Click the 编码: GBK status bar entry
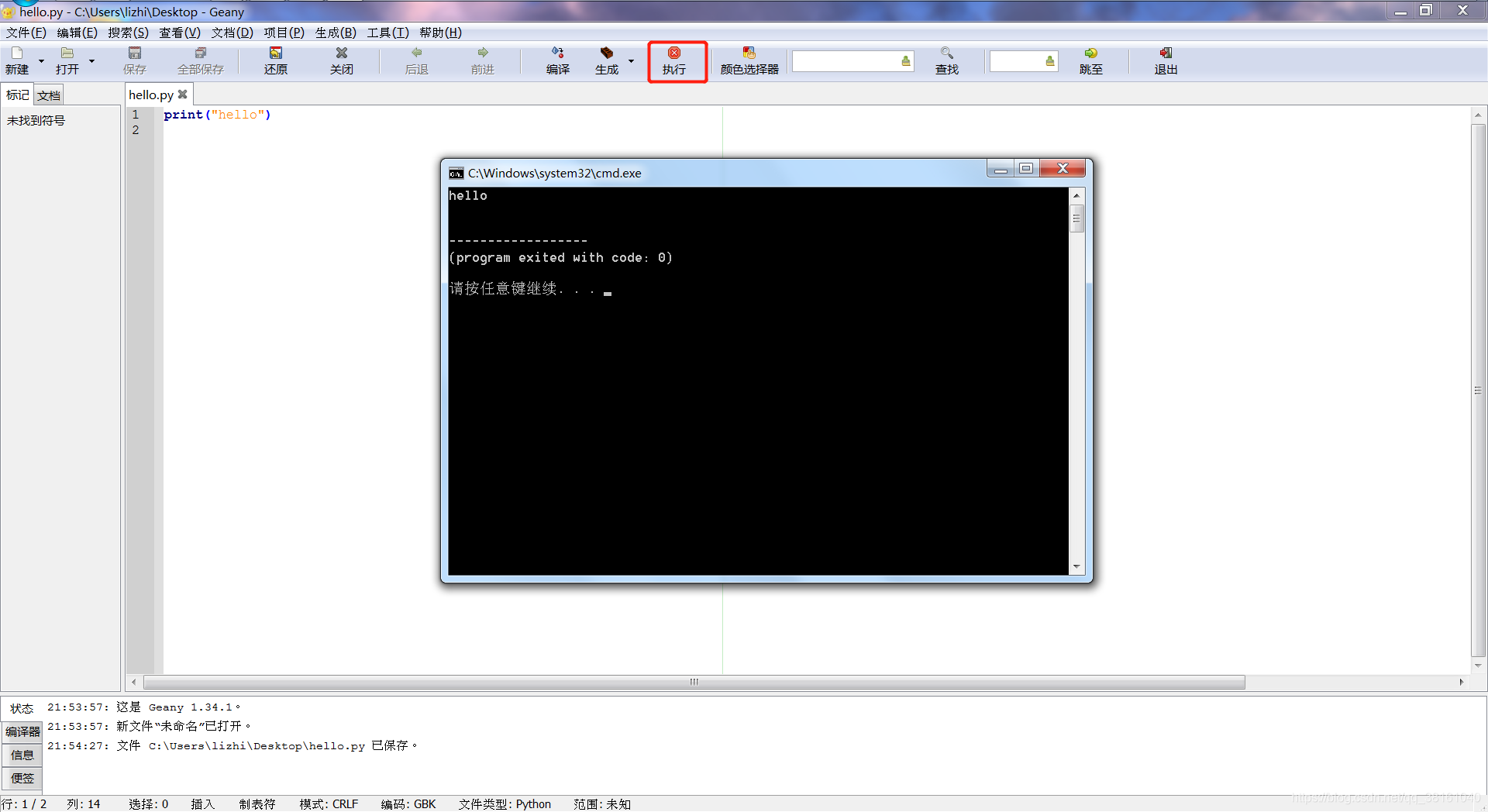This screenshot has width=1488, height=812. click(408, 804)
